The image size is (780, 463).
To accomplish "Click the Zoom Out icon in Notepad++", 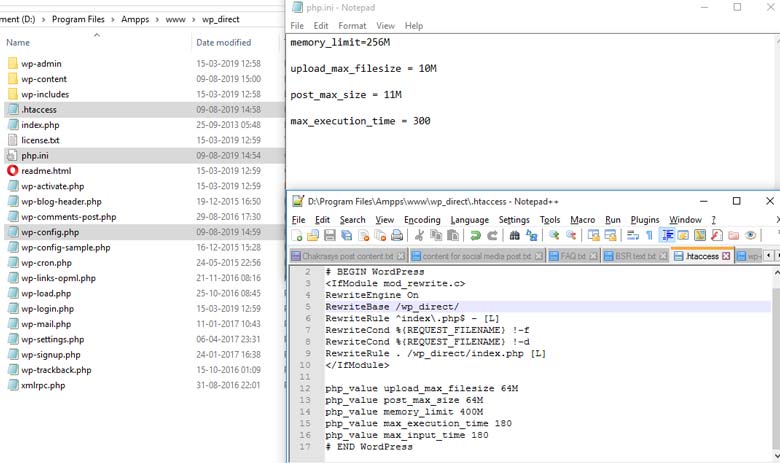I will point(571,235).
